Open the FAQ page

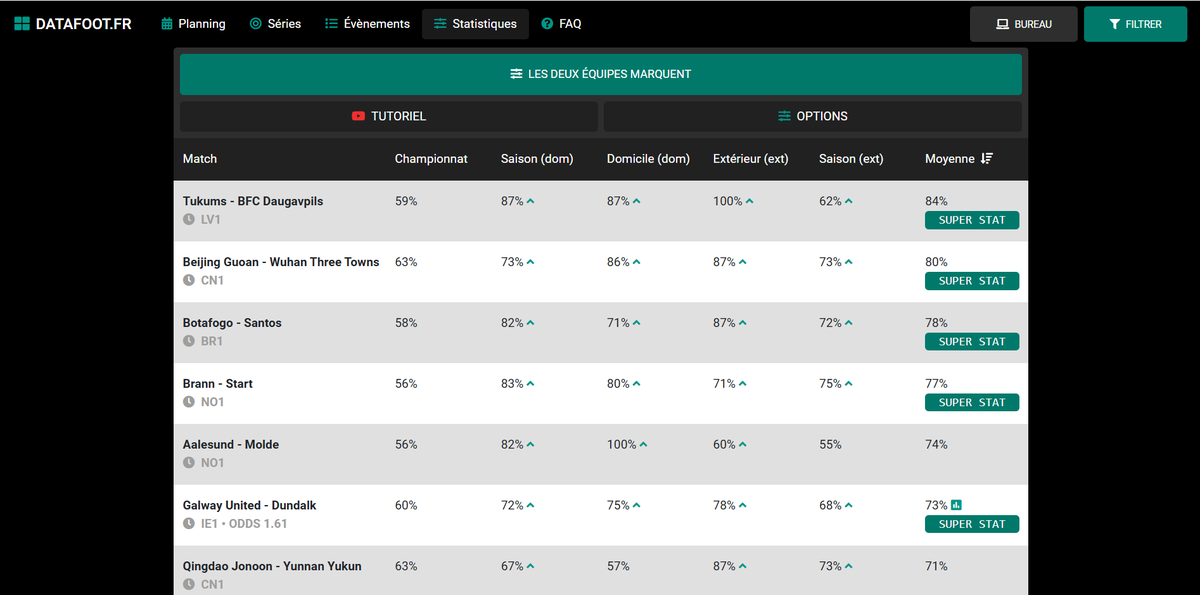point(561,24)
